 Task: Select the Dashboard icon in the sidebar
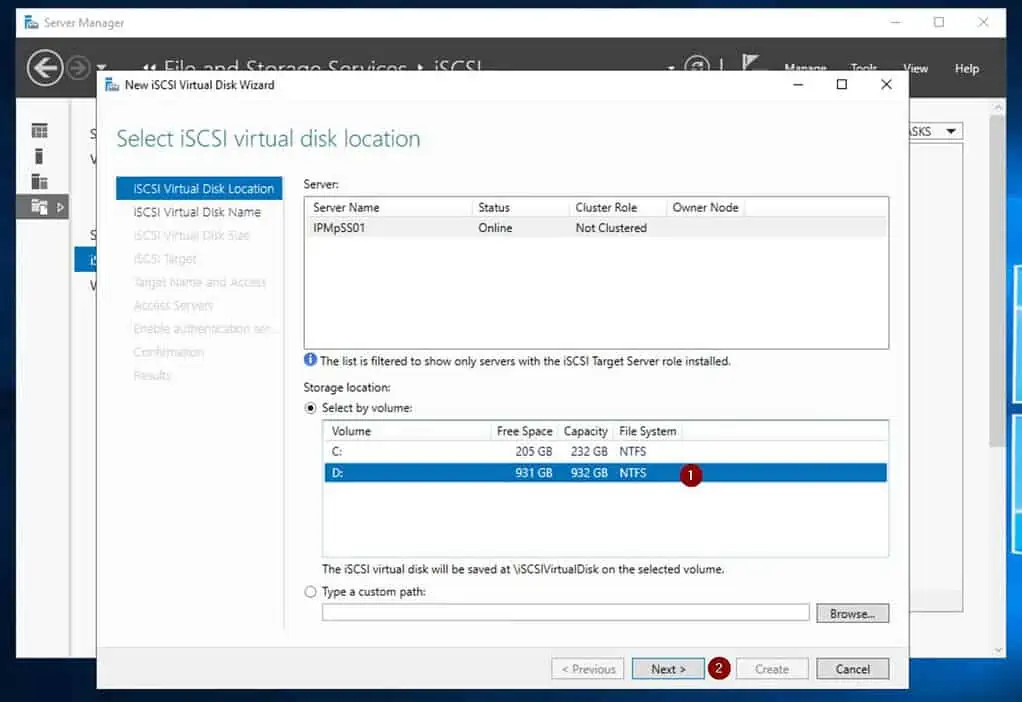coord(40,131)
